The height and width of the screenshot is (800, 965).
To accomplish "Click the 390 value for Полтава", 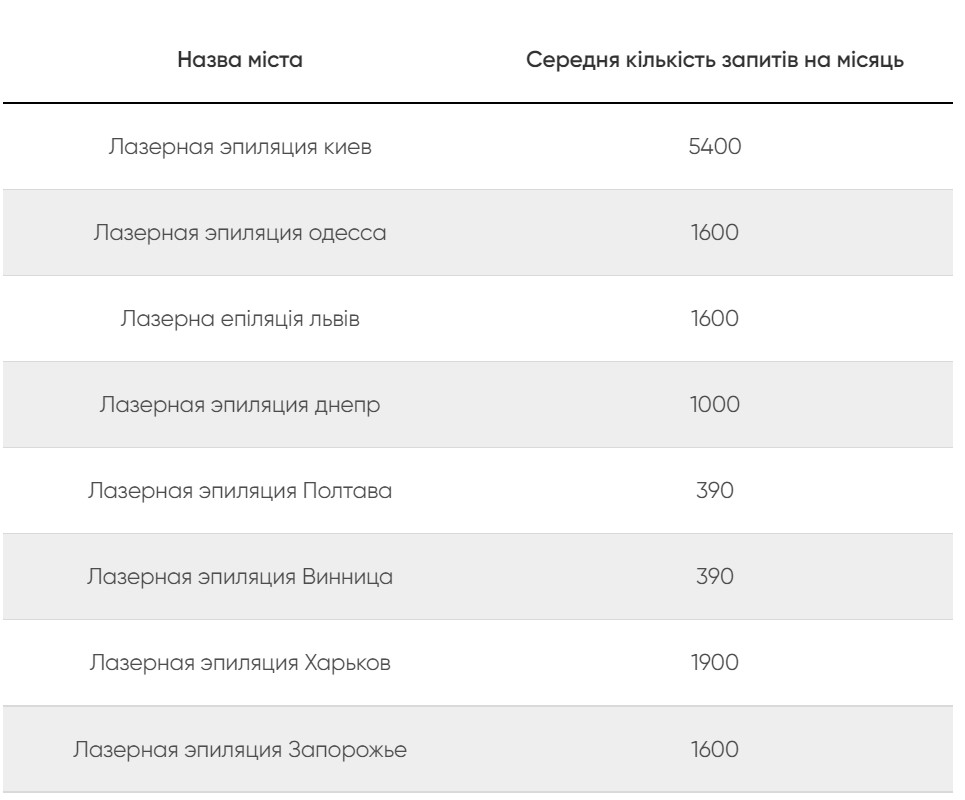I will coord(715,490).
